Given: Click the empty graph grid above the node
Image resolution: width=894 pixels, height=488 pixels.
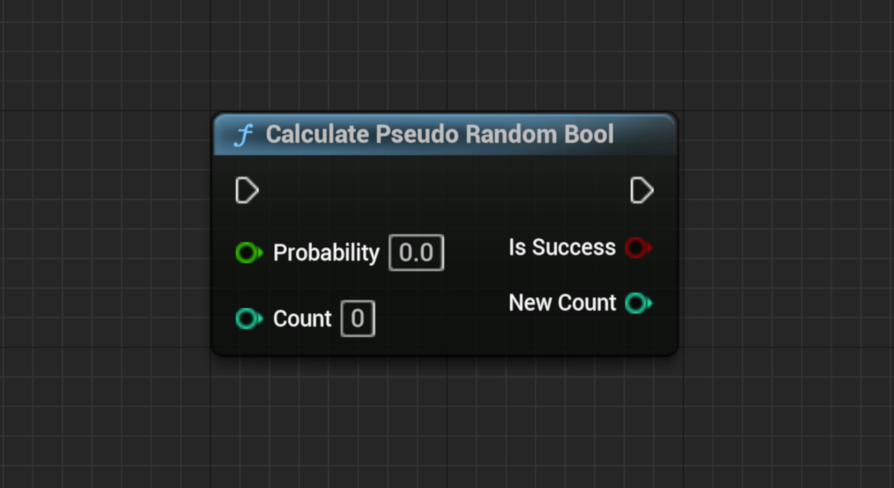Looking at the screenshot, I should coord(445,55).
